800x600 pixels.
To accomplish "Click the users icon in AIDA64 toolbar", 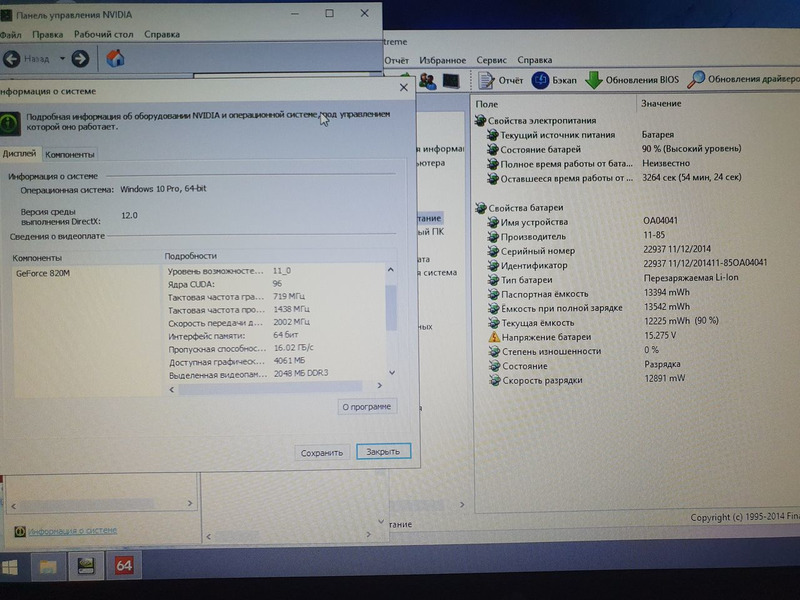I will (x=428, y=81).
